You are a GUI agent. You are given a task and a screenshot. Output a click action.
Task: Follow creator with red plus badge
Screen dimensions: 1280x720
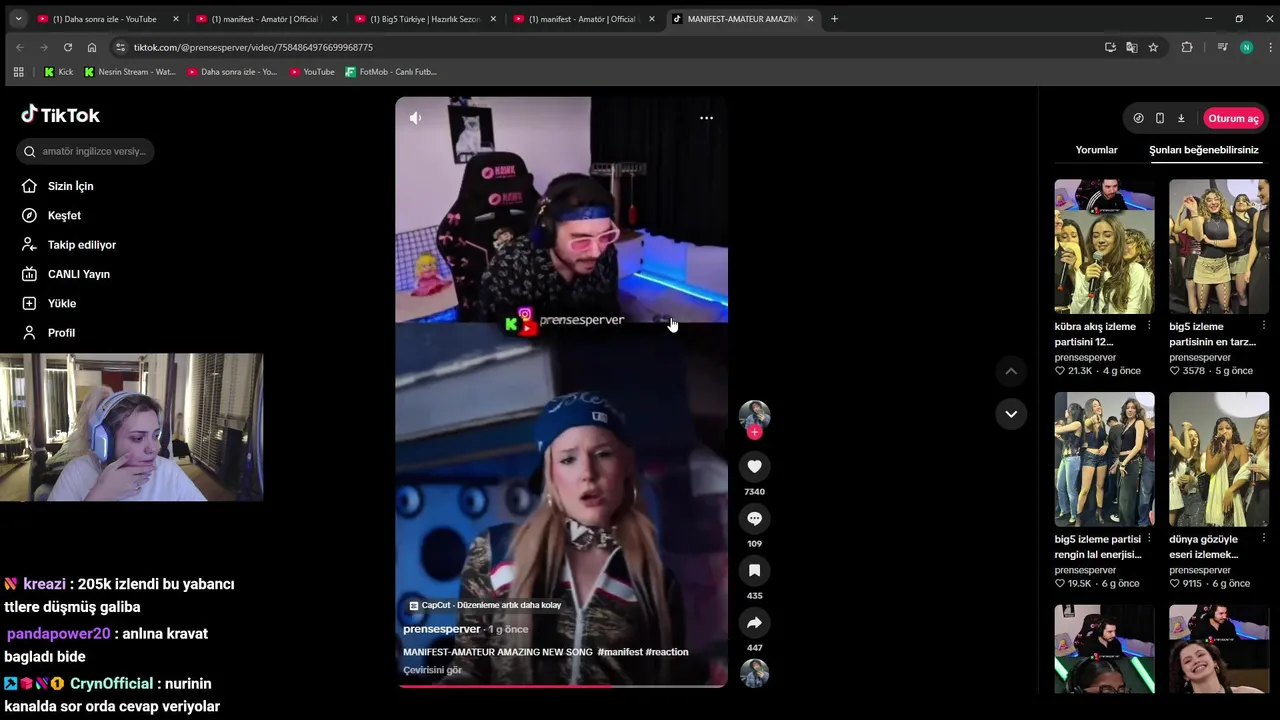(x=754, y=432)
